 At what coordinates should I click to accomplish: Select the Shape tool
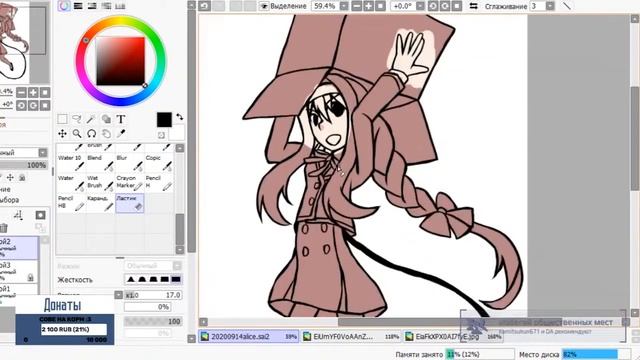tap(106, 119)
